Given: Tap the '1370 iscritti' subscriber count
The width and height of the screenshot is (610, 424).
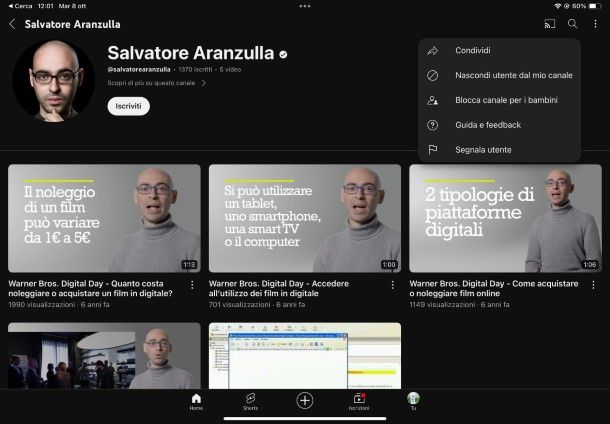Looking at the screenshot, I should coord(195,70).
